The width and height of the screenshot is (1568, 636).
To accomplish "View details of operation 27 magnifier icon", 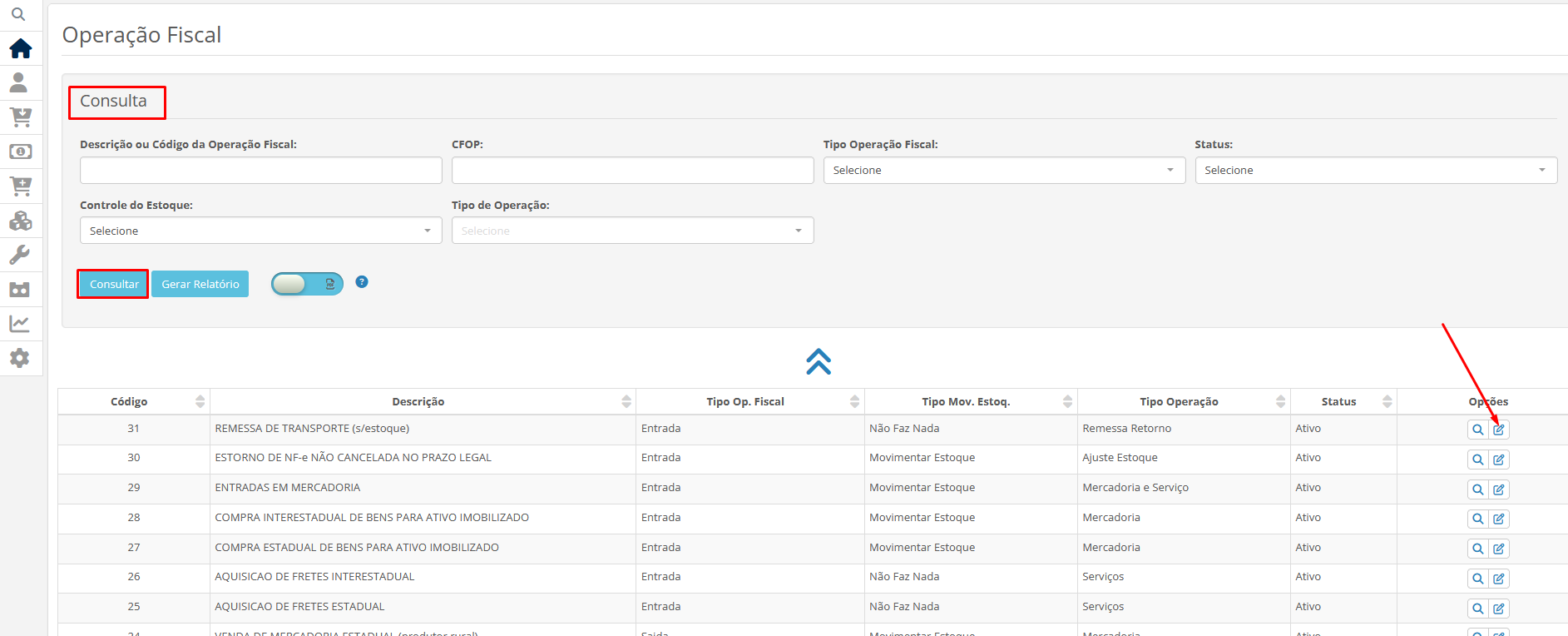I will click(x=1477, y=549).
